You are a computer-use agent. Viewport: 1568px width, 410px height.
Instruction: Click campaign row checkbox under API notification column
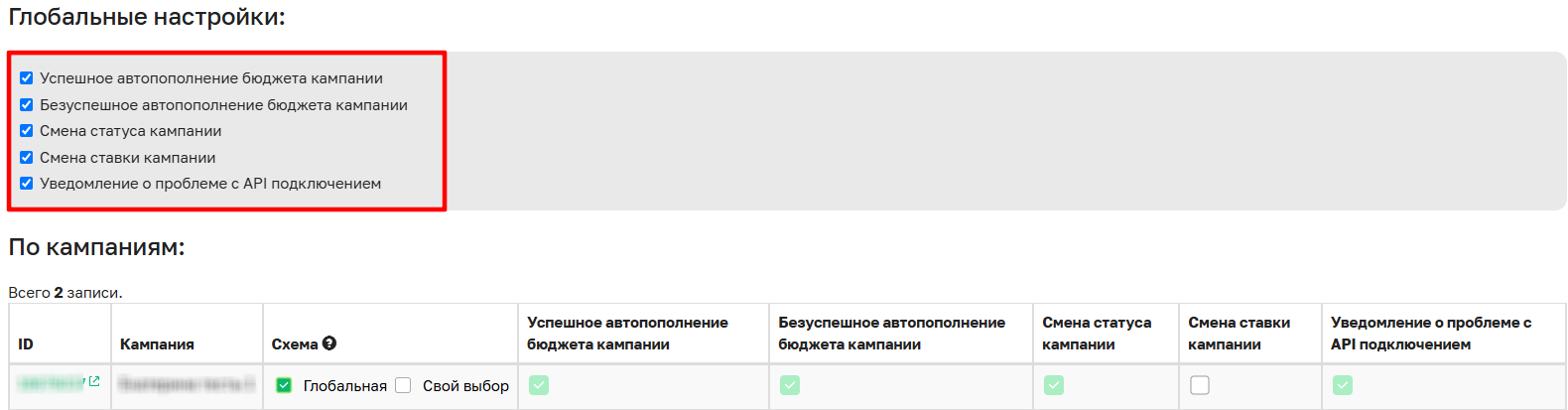point(1343,385)
